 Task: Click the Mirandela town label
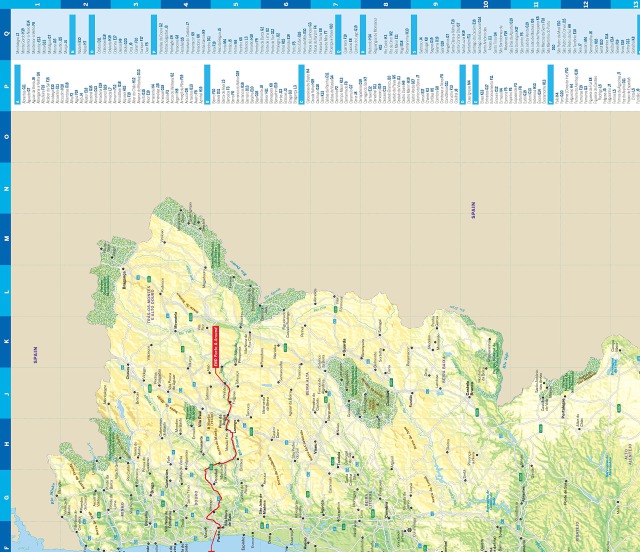point(176,321)
